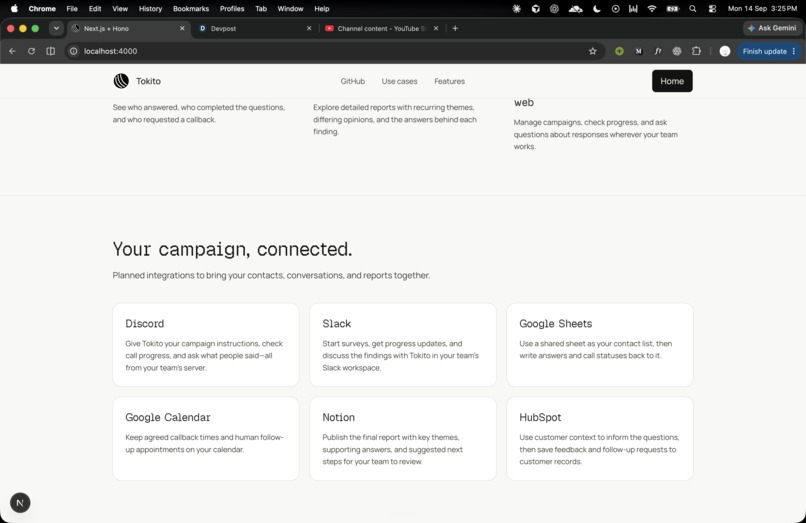Click the Wi-Fi status icon

coord(652,8)
